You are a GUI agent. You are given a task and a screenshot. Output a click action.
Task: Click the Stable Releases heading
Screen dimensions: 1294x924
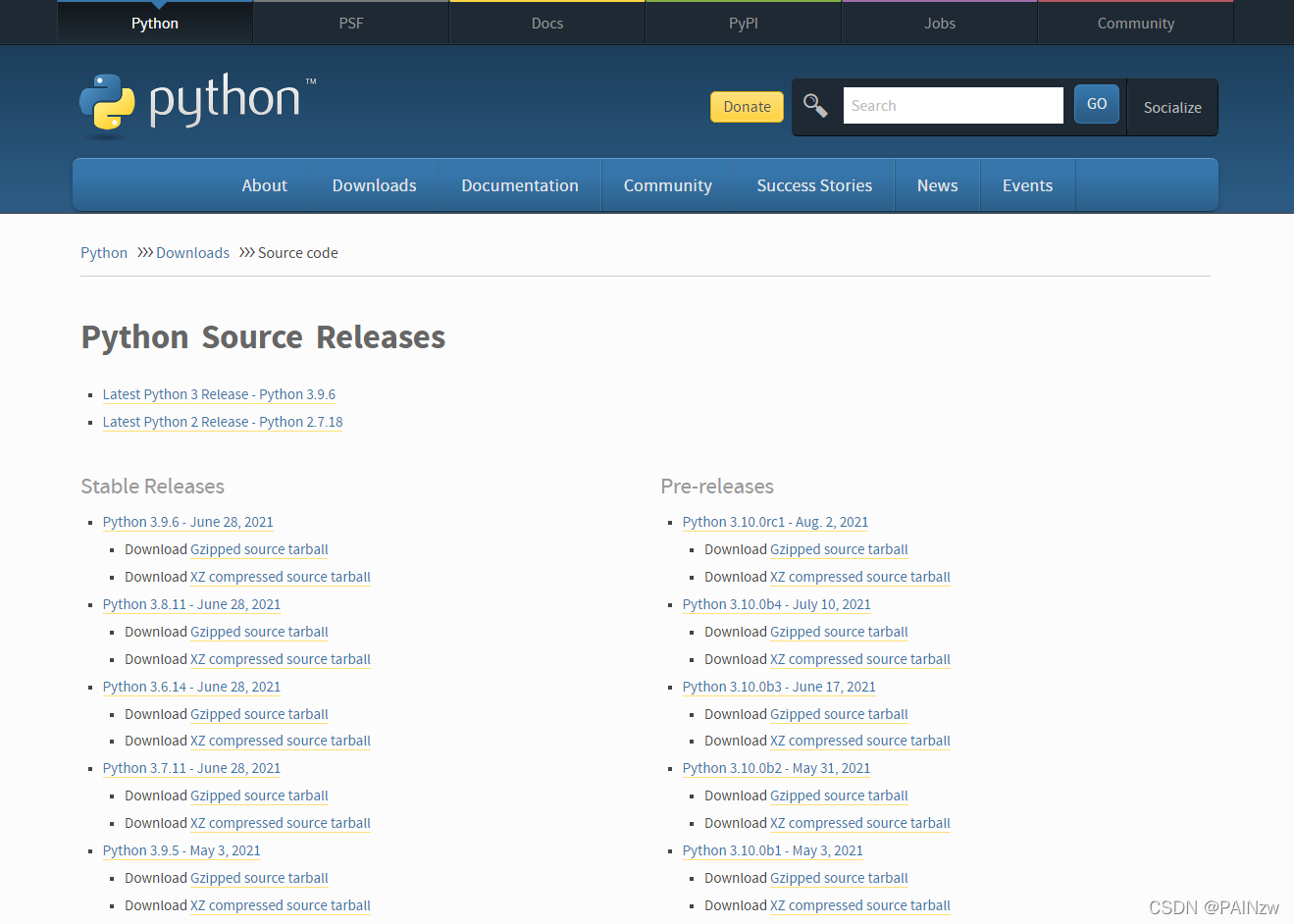pyautogui.click(x=152, y=487)
